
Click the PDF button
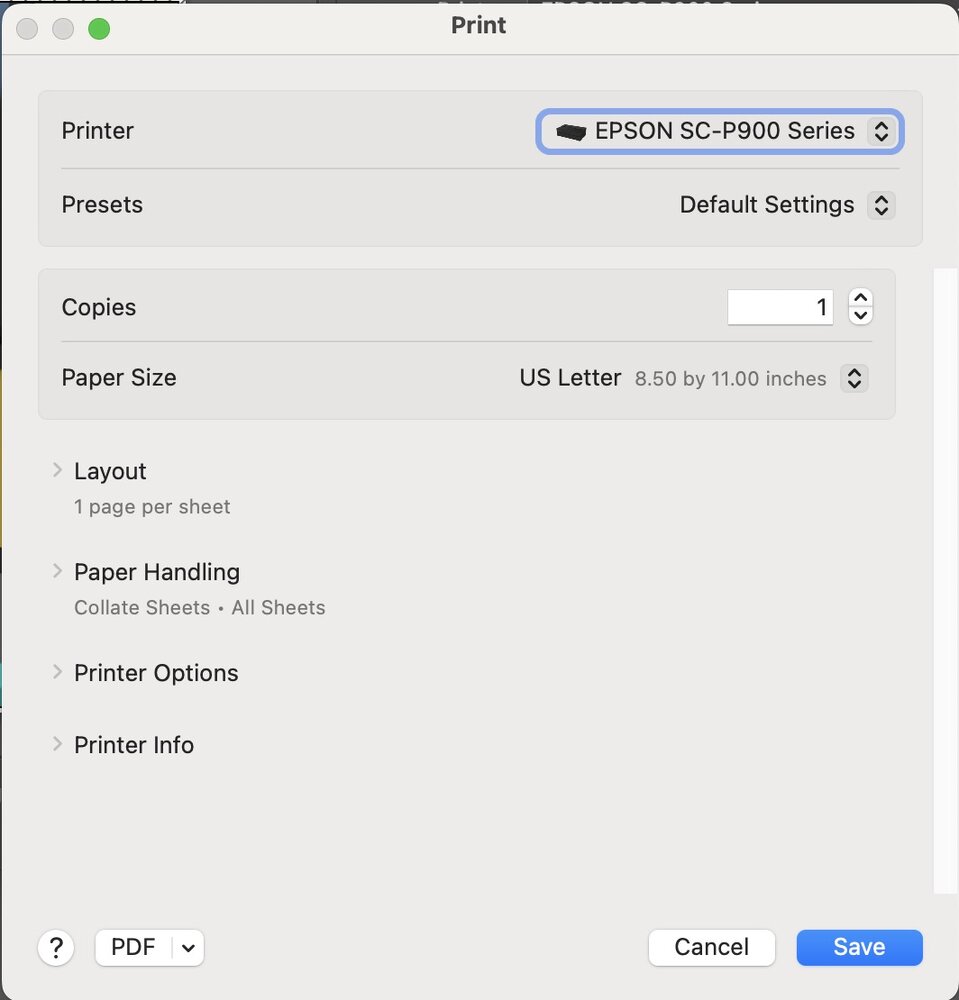click(x=133, y=947)
